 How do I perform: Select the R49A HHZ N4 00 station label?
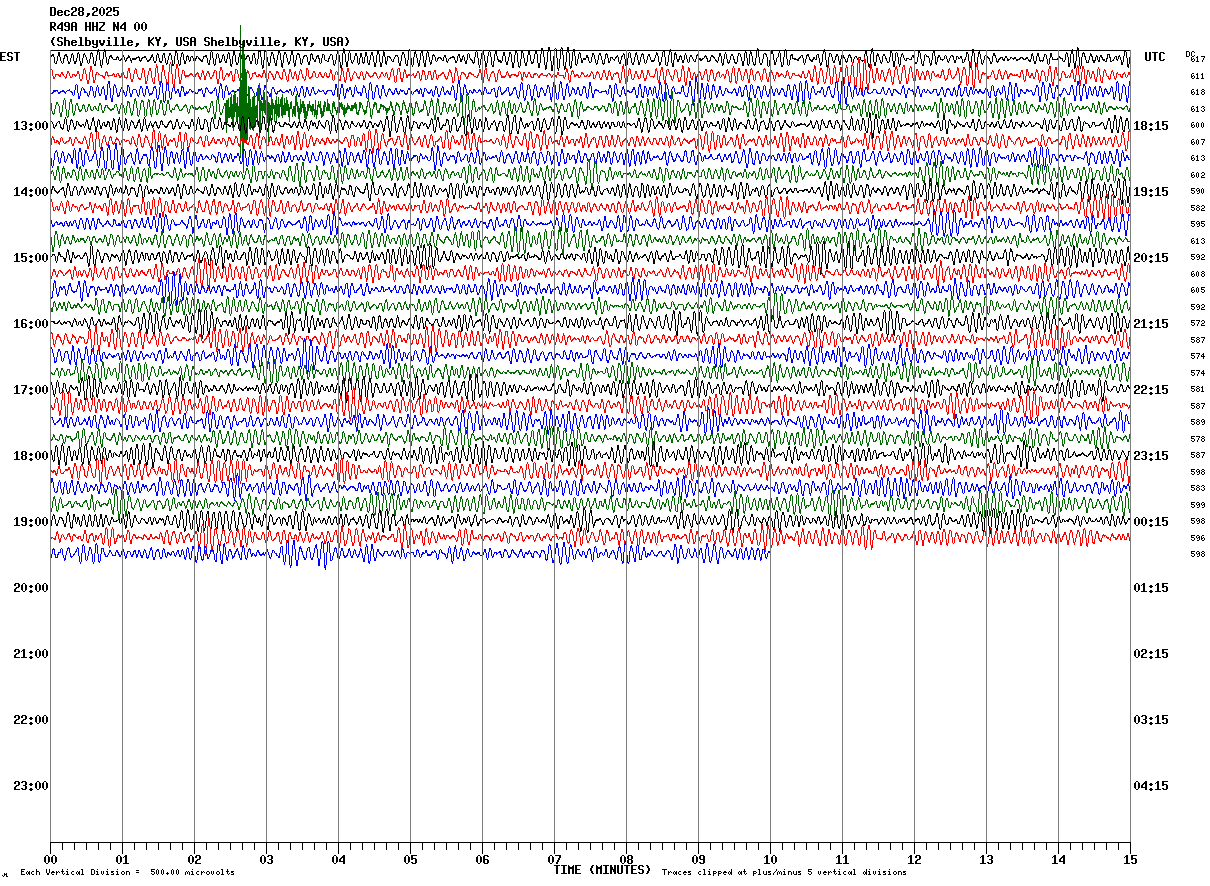point(98,27)
